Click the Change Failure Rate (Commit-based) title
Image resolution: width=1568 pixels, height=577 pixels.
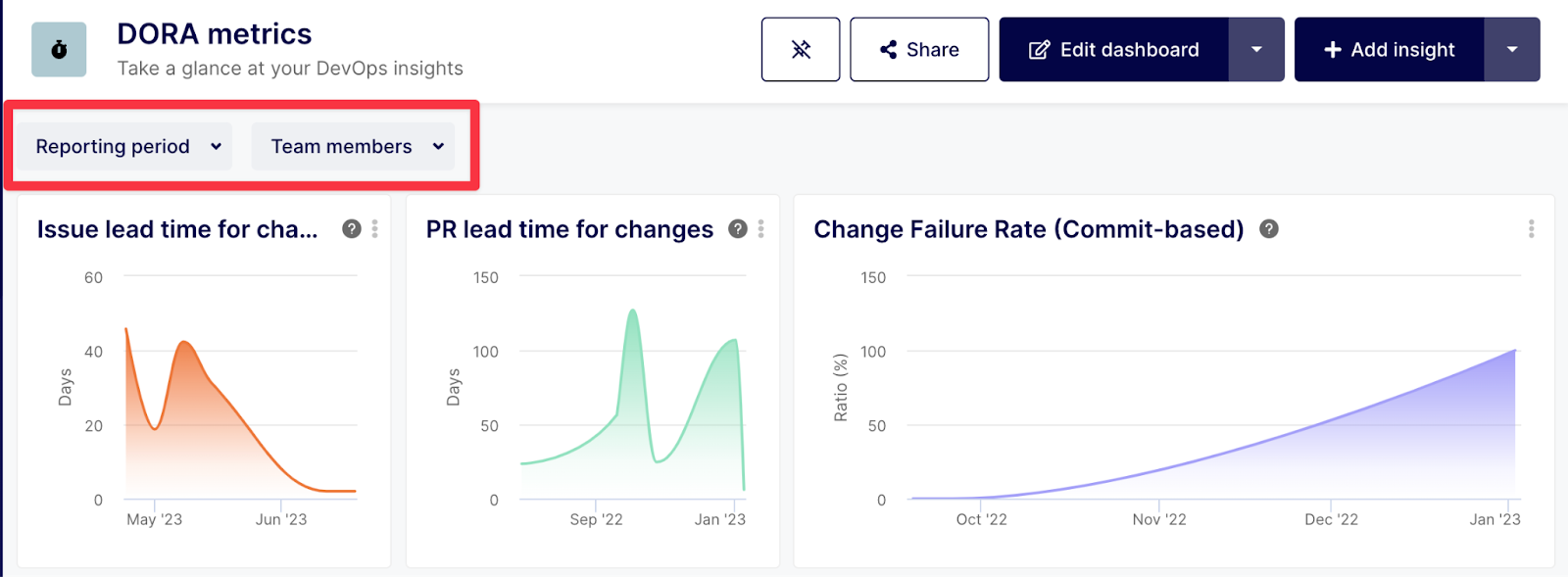(1029, 229)
